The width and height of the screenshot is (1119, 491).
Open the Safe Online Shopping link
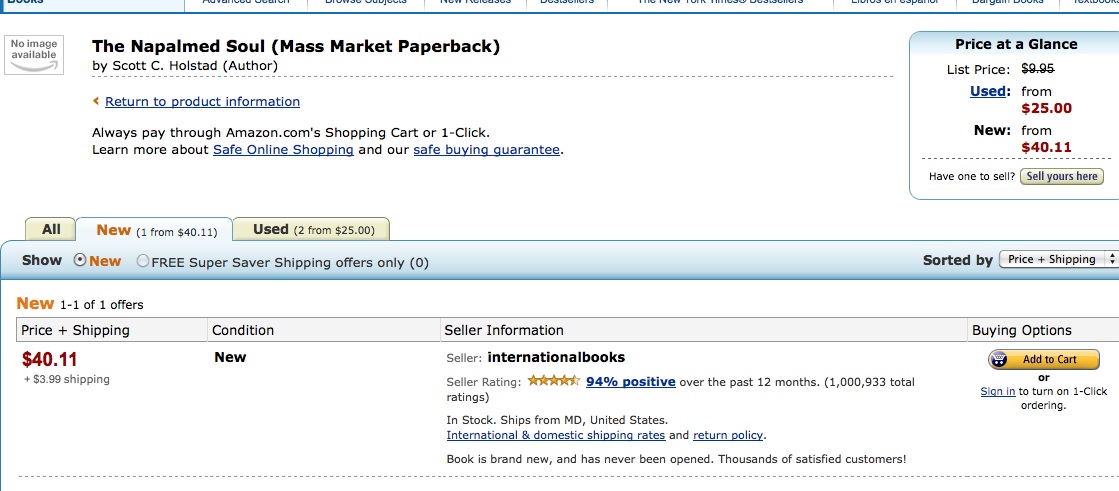pyautogui.click(x=283, y=149)
